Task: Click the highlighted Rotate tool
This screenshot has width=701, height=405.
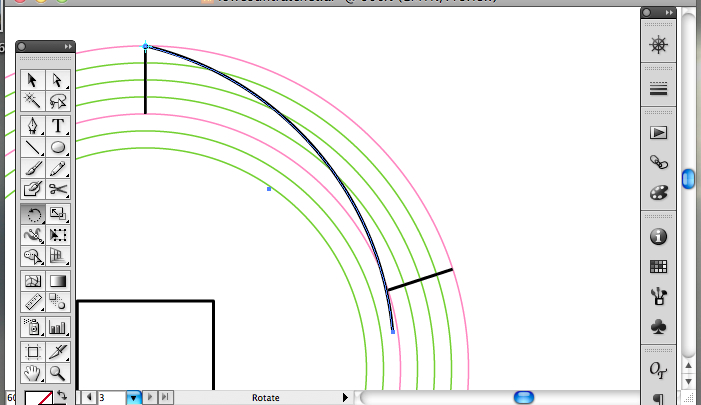Action: point(32,215)
